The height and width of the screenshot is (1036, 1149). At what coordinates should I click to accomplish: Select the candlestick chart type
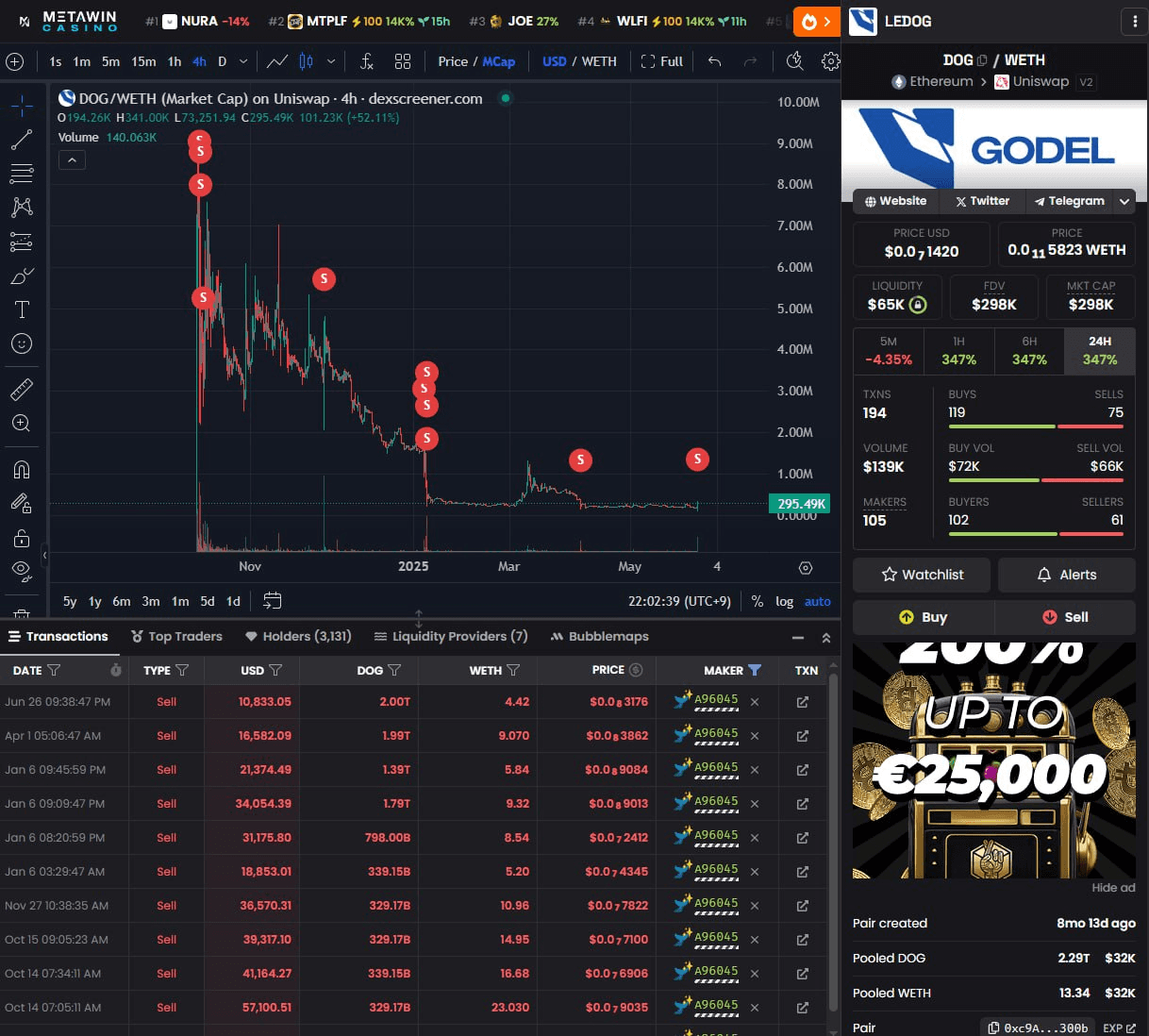pos(306,61)
